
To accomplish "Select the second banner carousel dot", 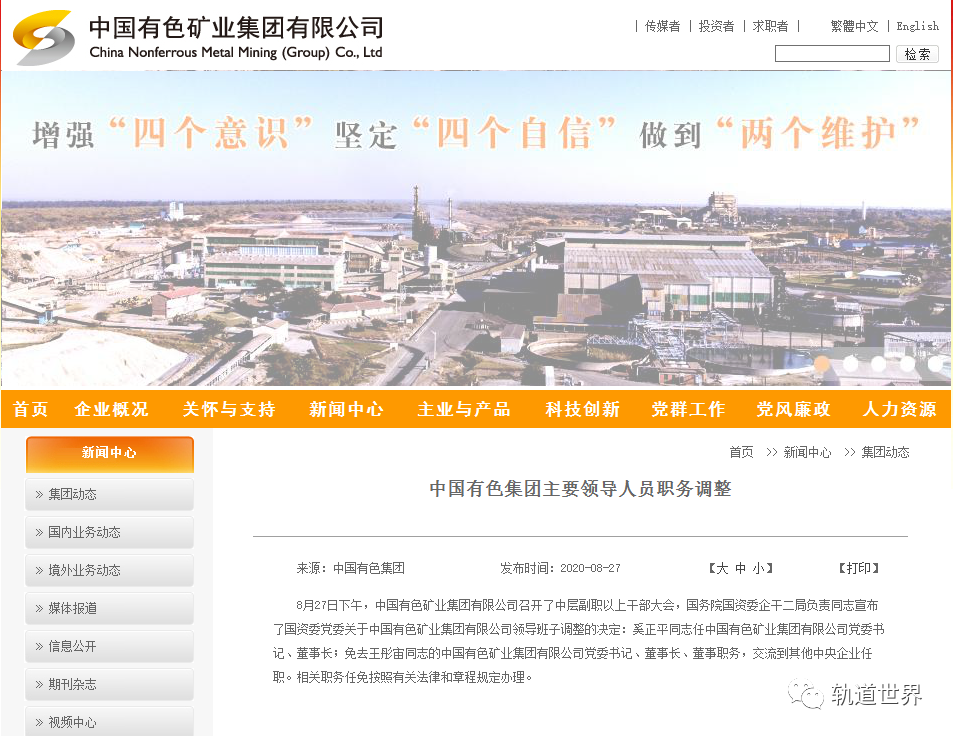I will (850, 363).
